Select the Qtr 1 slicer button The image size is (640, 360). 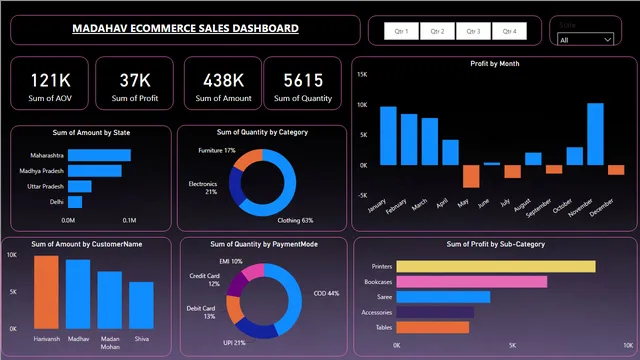[401, 31]
